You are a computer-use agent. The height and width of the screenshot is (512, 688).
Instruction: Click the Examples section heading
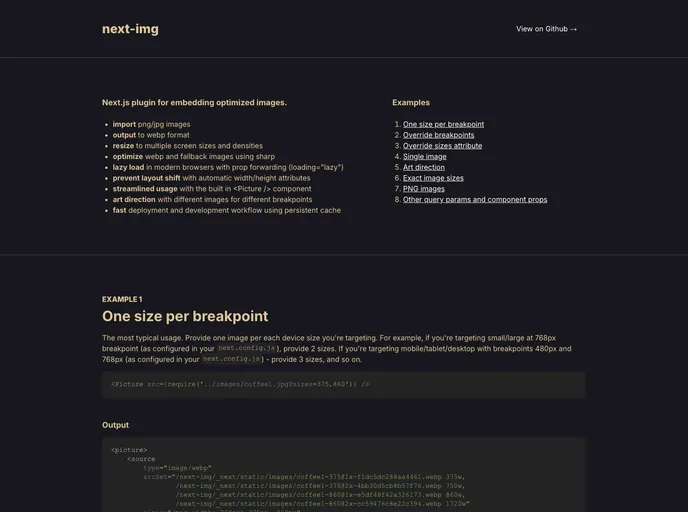(x=411, y=102)
